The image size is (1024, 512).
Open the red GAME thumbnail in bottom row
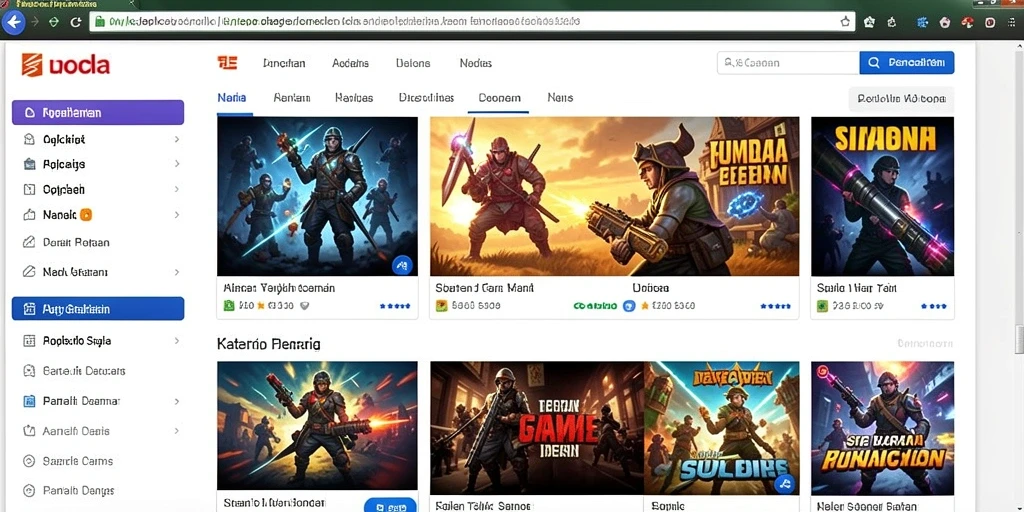537,428
